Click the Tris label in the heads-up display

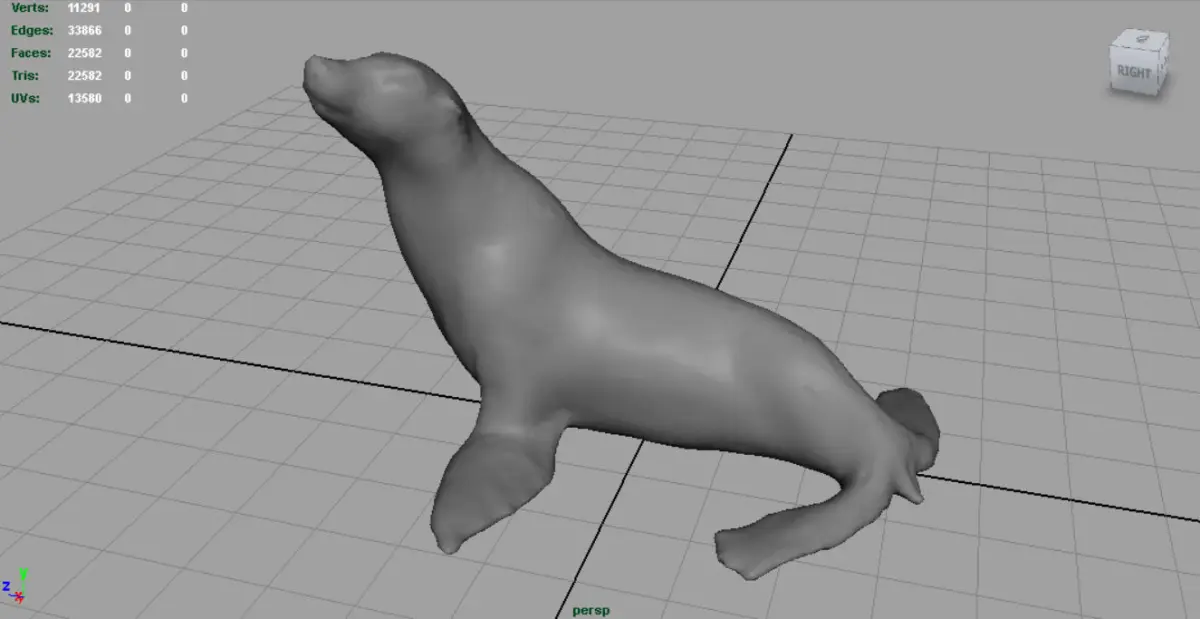coord(25,76)
